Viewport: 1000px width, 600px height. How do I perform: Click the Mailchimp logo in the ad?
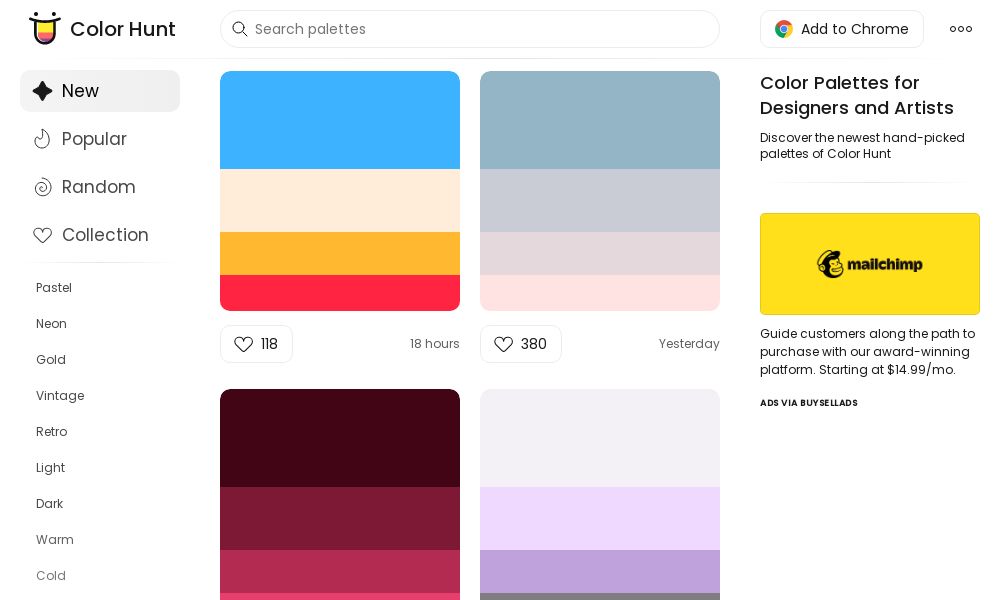tap(870, 264)
